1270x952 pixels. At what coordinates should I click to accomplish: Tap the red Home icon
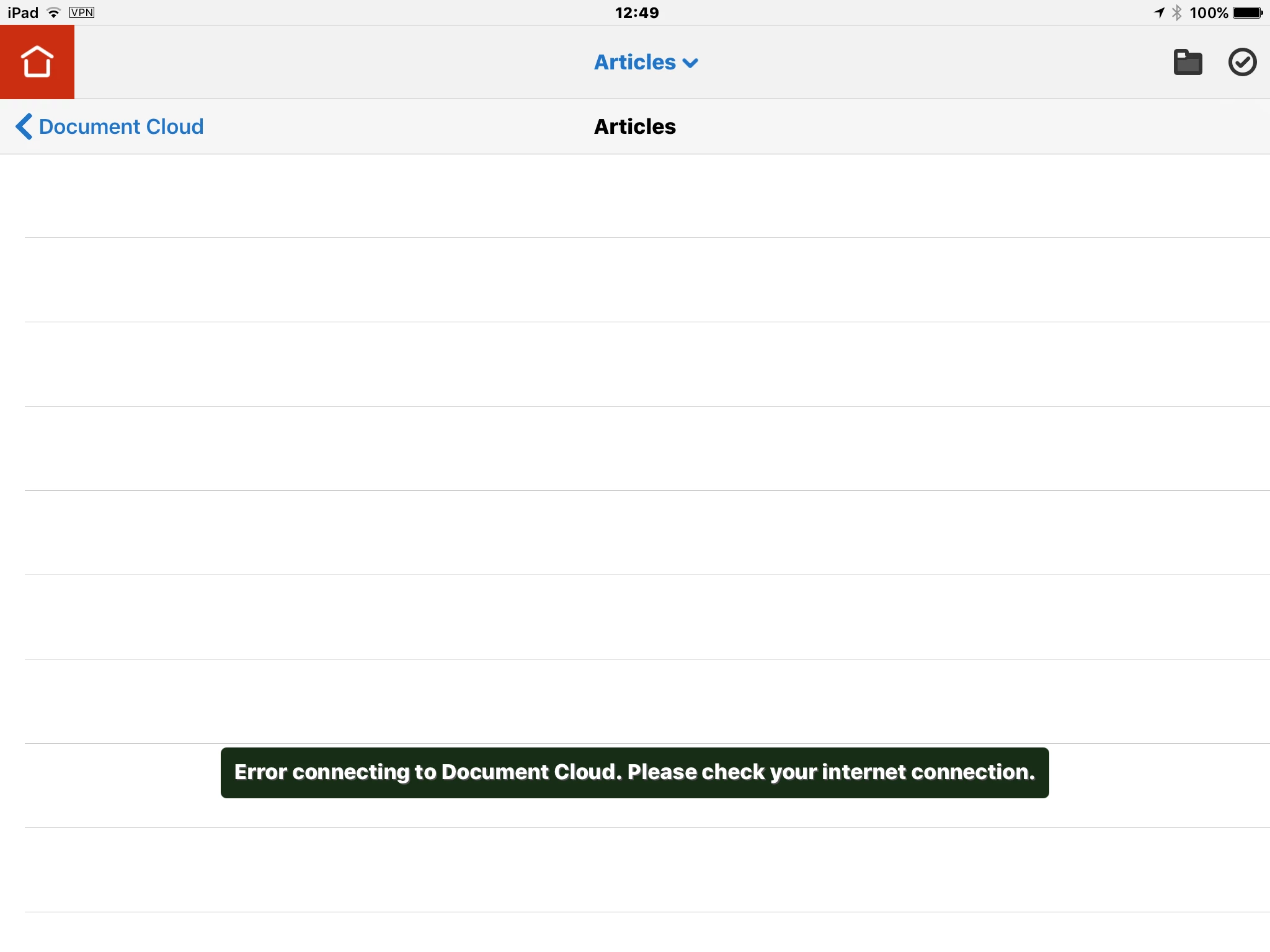tap(37, 62)
